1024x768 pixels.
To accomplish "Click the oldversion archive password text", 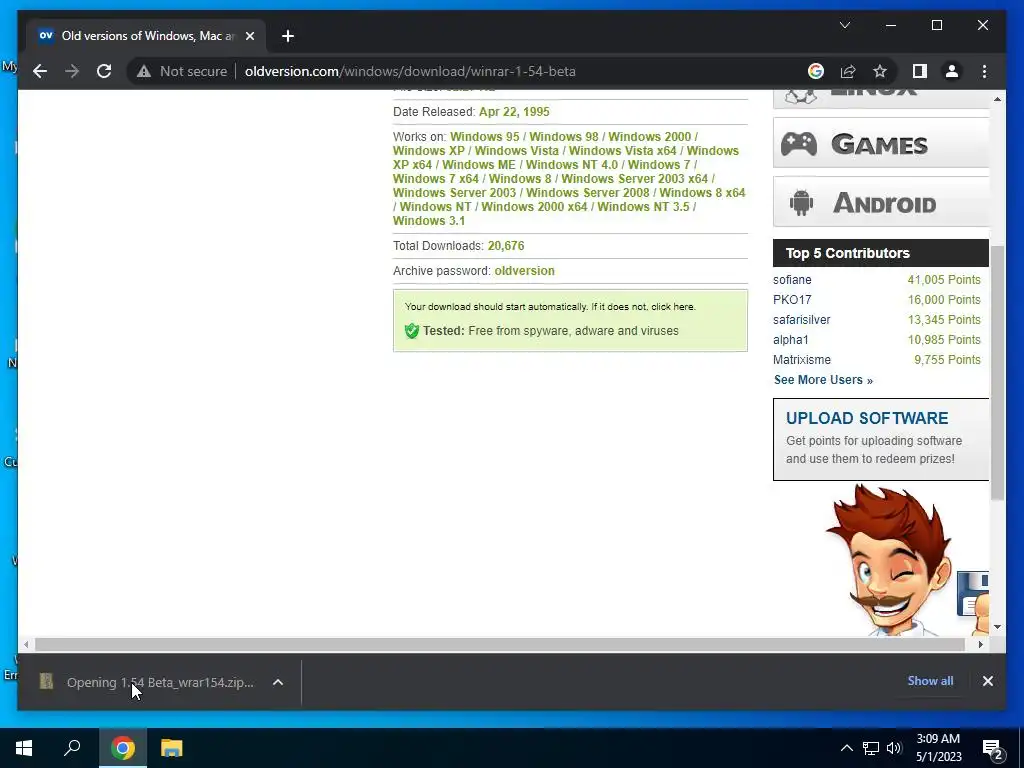I will pyautogui.click(x=524, y=270).
